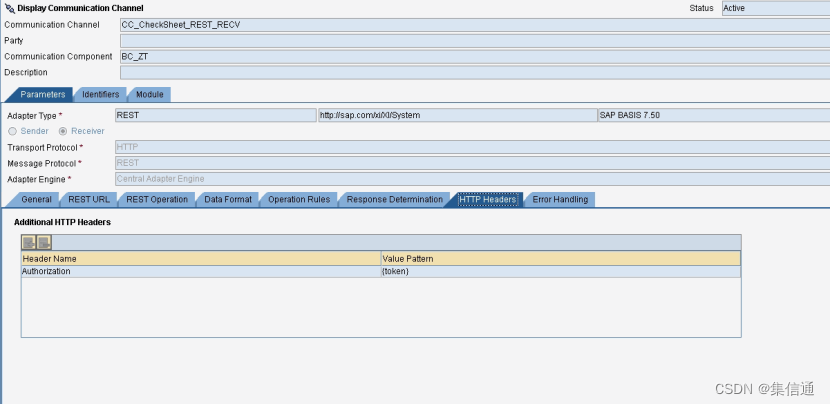
Task: Select the Receiver radio button
Action: [x=63, y=131]
